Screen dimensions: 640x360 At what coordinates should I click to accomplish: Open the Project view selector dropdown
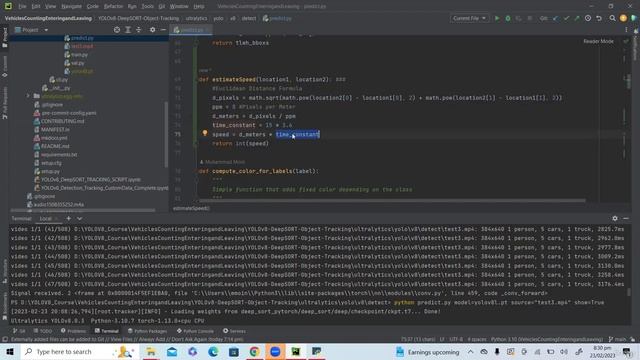point(31,30)
